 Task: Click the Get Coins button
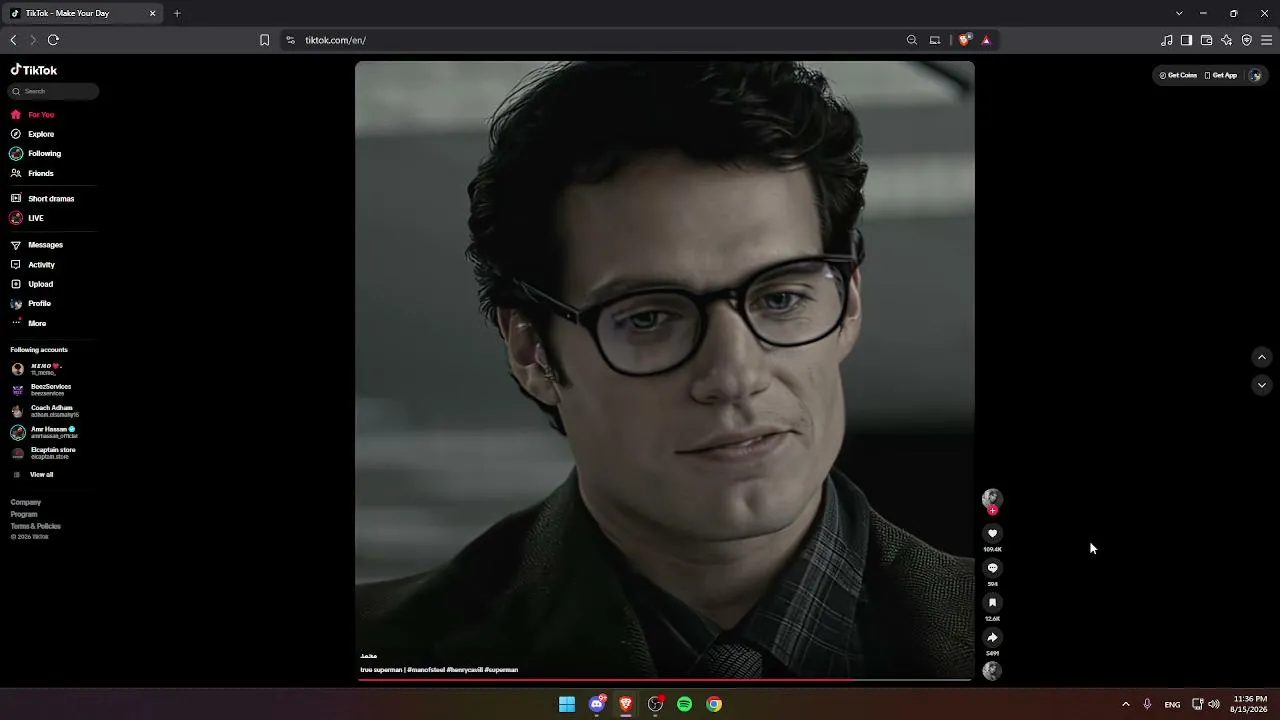pyautogui.click(x=1178, y=75)
